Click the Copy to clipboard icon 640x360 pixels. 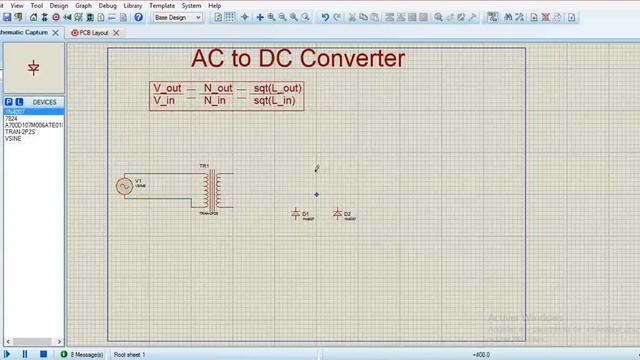(363, 17)
